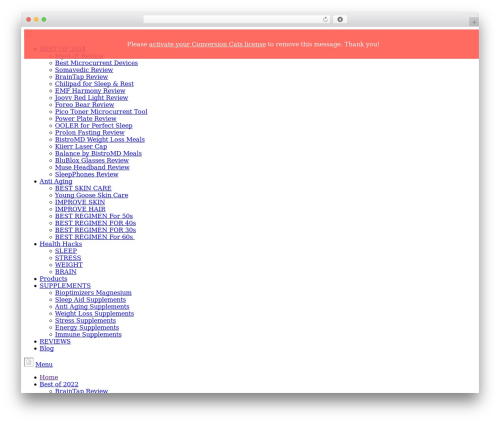Screen dimensions: 500x423
Task: Open SleepPhones Review link
Action: (x=87, y=174)
